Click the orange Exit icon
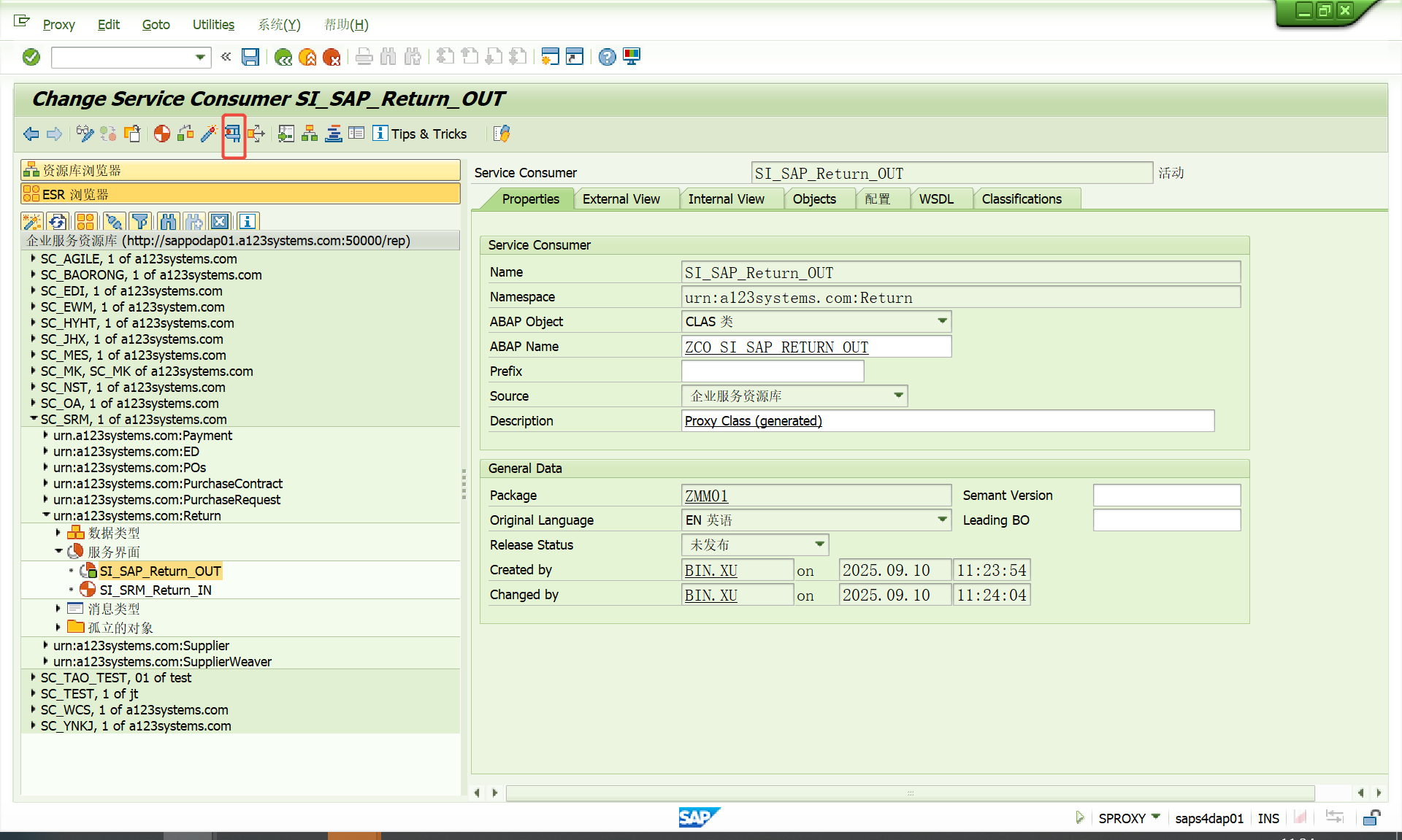This screenshot has width=1402, height=840. tap(307, 57)
